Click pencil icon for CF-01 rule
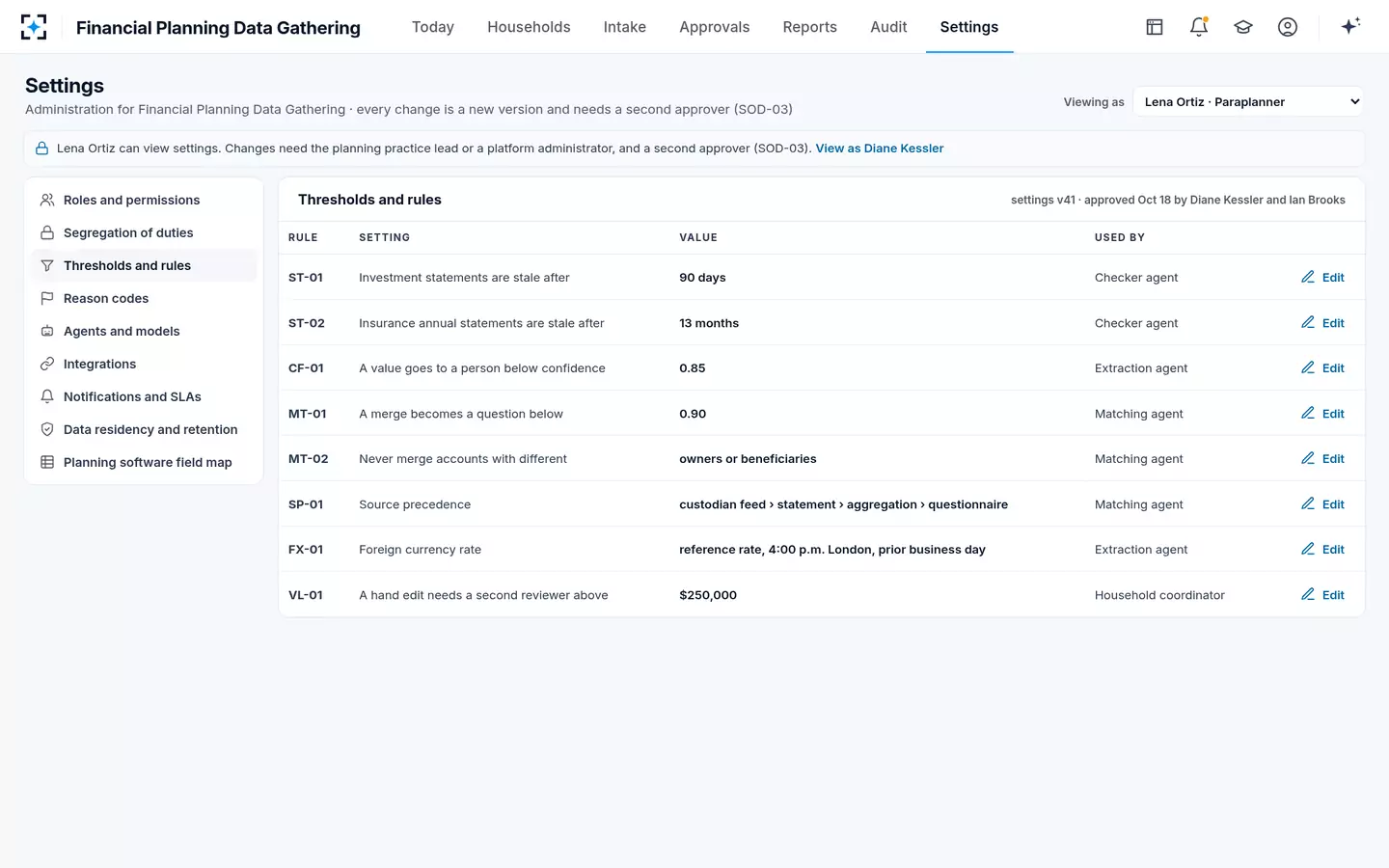This screenshot has width=1389, height=868. (x=1308, y=367)
